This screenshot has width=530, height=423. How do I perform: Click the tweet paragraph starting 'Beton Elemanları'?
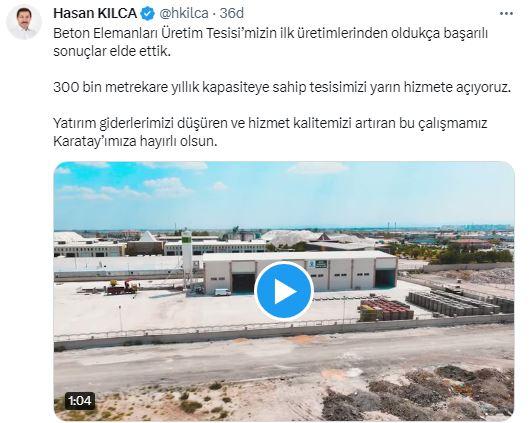[x=270, y=42]
